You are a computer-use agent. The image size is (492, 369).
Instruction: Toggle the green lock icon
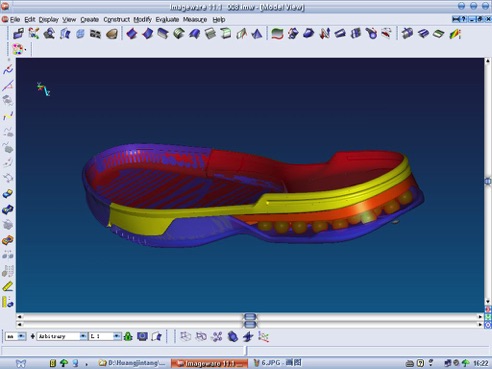click(128, 336)
